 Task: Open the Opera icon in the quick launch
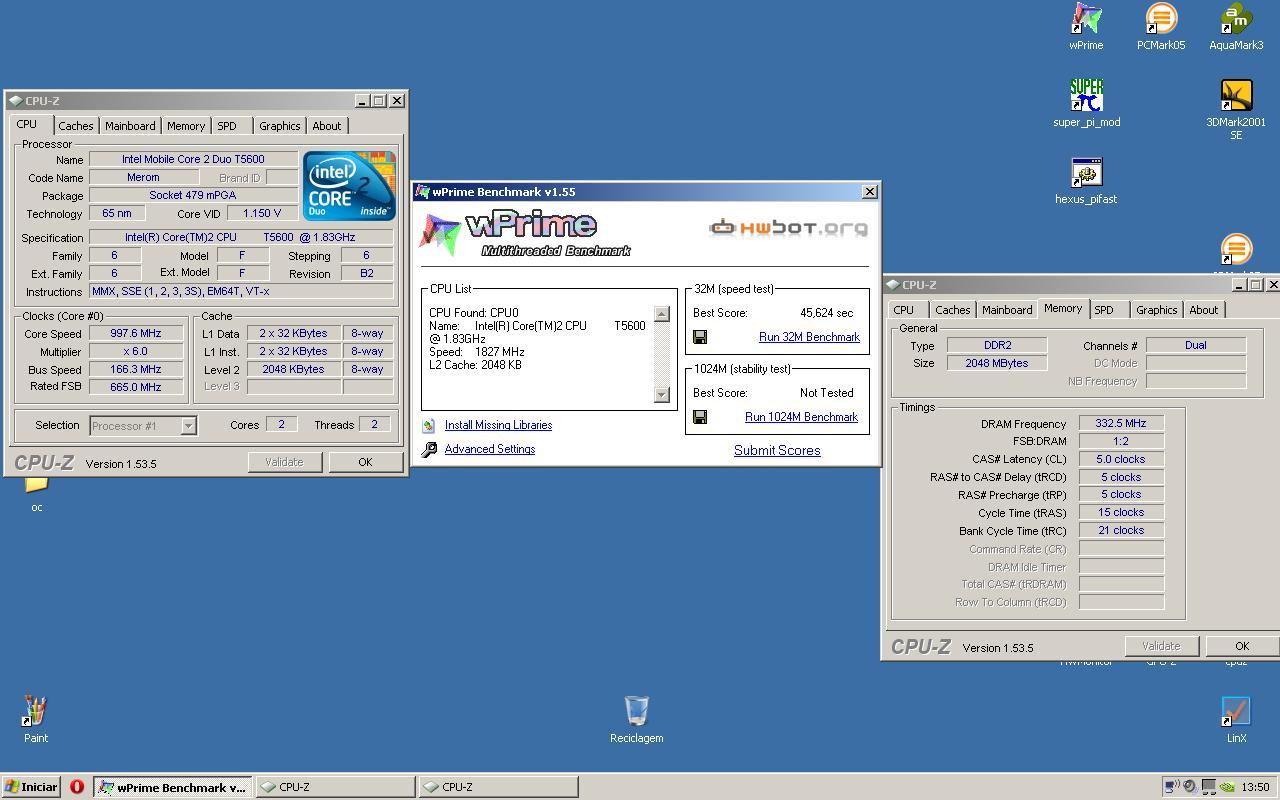point(77,787)
